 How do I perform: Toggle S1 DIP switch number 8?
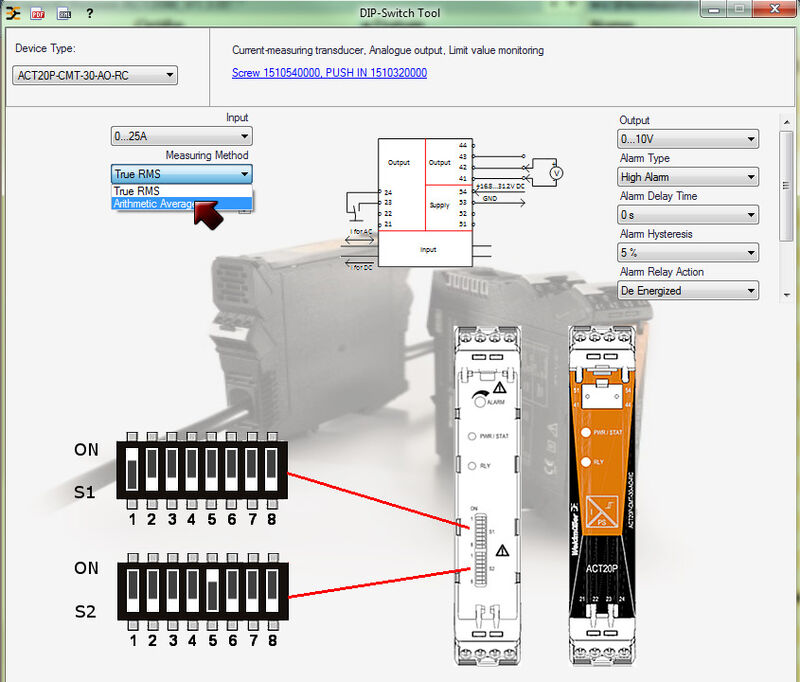click(x=271, y=468)
